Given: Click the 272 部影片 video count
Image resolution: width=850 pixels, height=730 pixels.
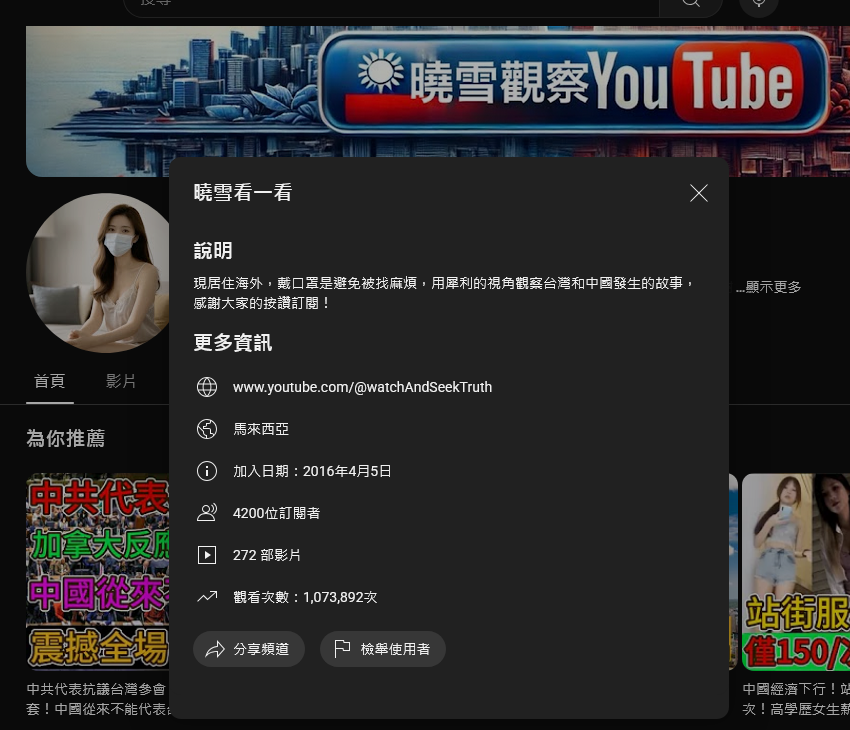Looking at the screenshot, I should (267, 555).
